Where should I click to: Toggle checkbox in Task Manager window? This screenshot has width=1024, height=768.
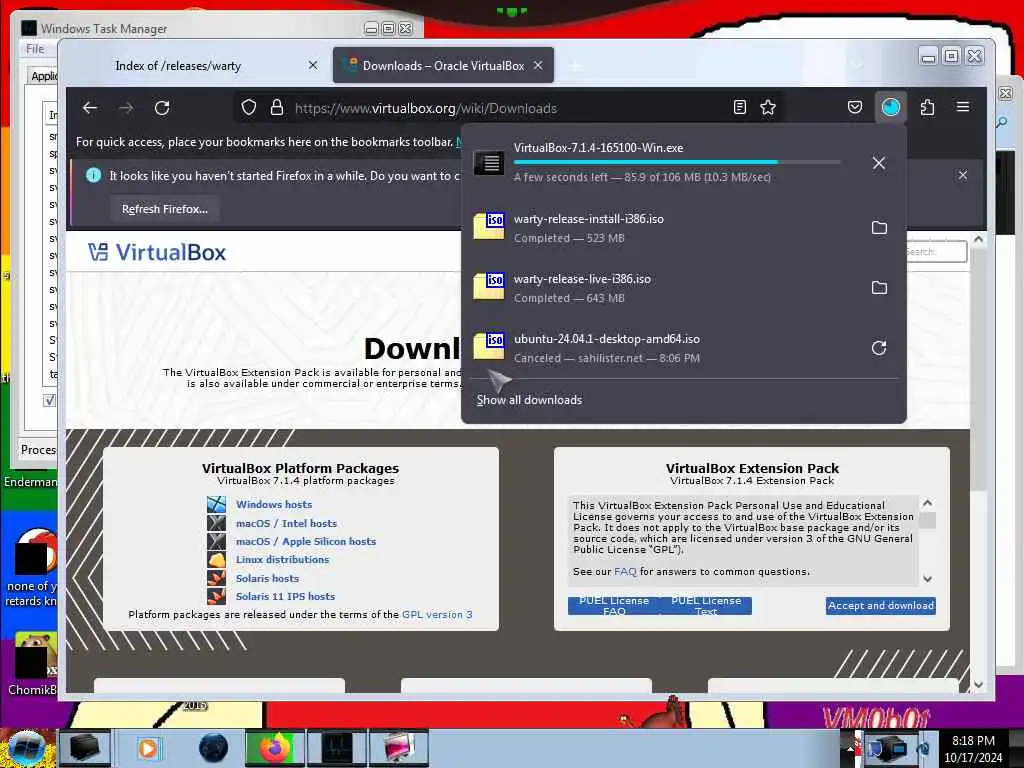click(x=50, y=400)
